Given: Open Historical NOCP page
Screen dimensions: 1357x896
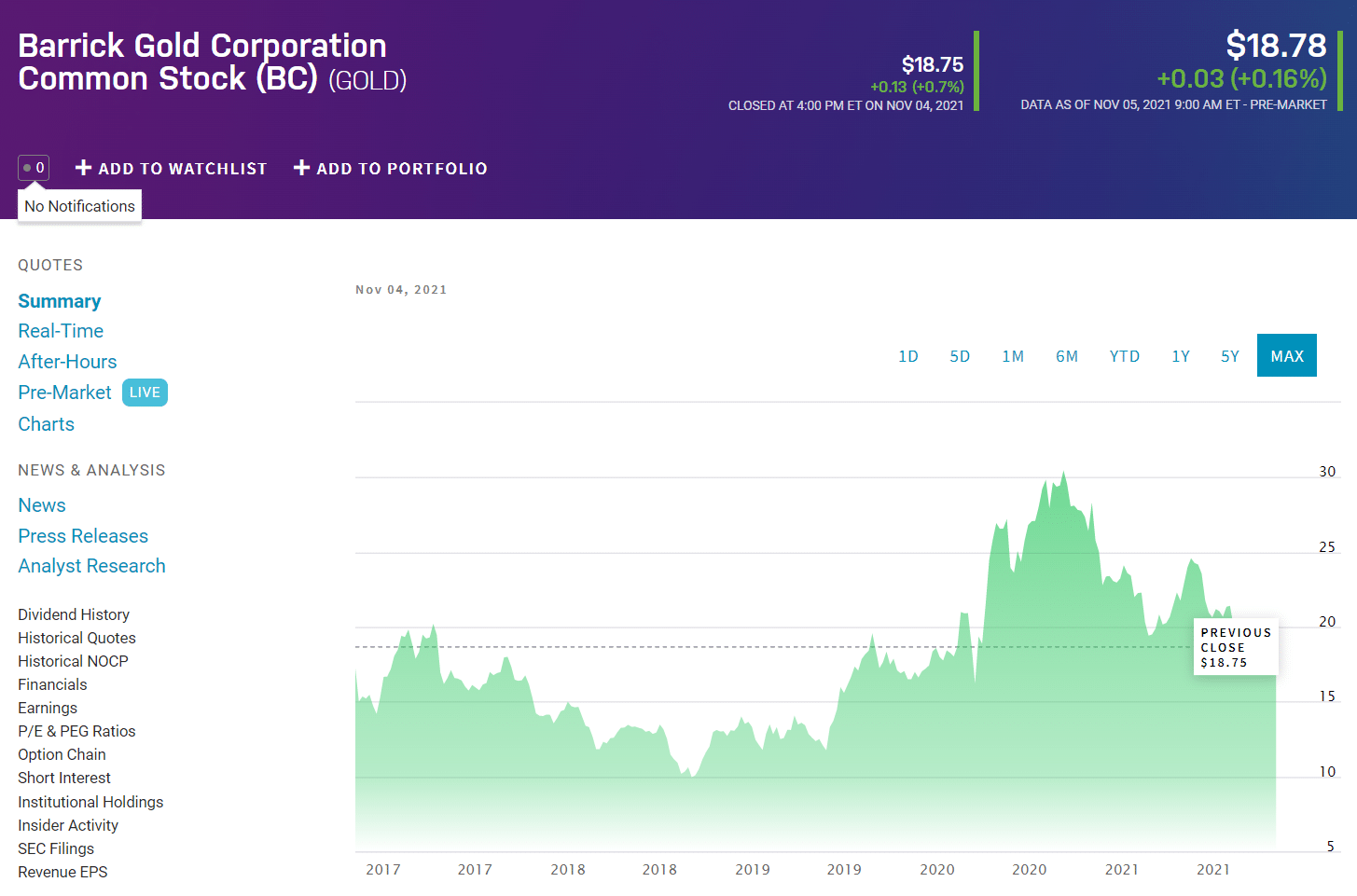Looking at the screenshot, I should [73, 661].
